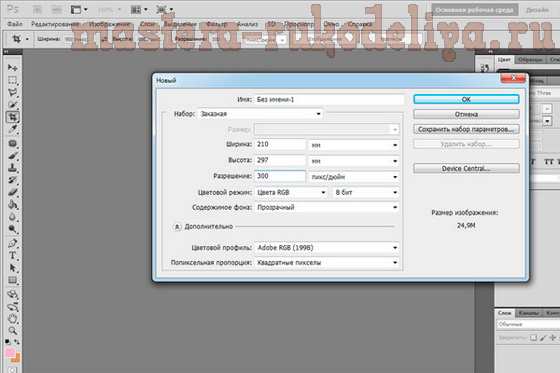Select the Crop tool

tap(12, 117)
